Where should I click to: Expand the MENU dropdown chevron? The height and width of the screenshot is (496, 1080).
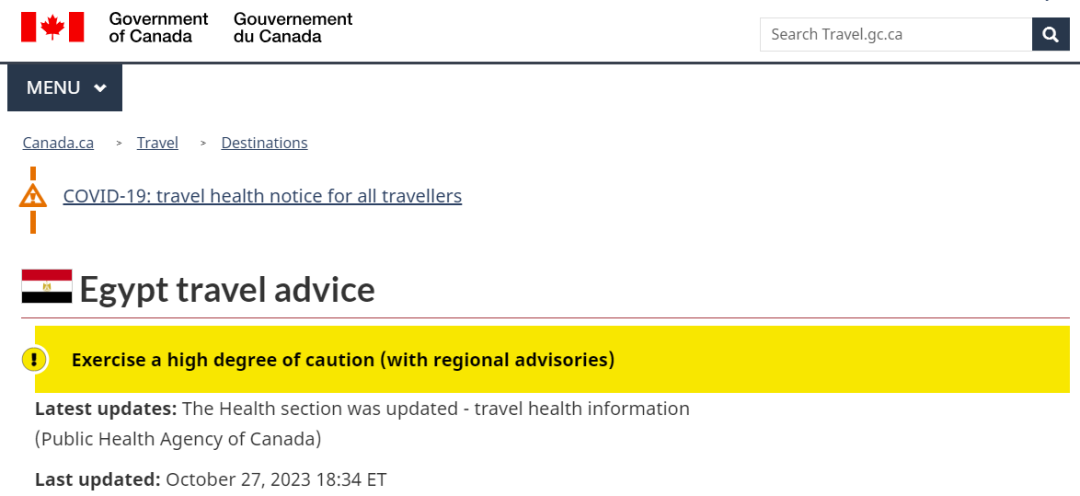101,88
